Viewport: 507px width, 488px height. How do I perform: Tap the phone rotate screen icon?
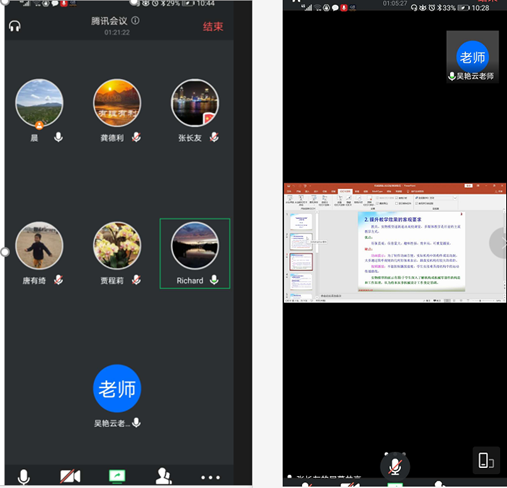coord(486,460)
